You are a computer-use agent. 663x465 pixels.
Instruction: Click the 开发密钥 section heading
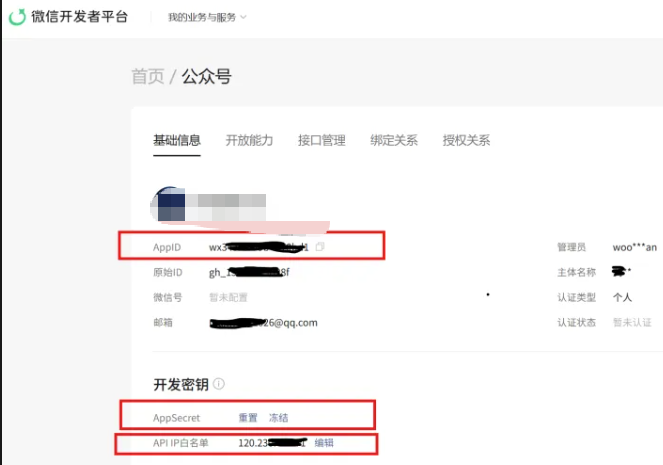[x=181, y=385]
